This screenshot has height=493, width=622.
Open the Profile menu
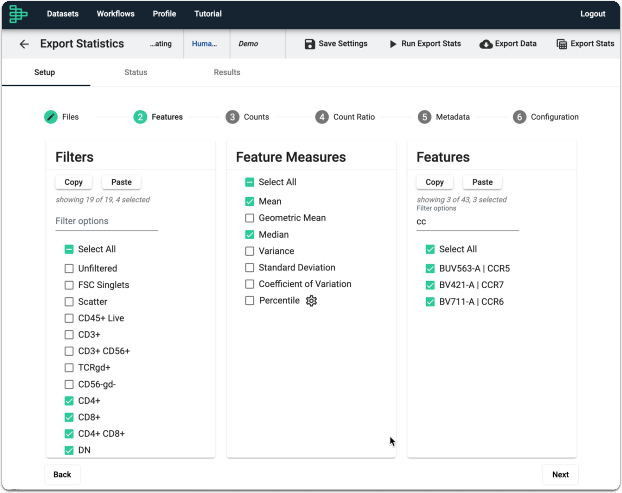[164, 14]
